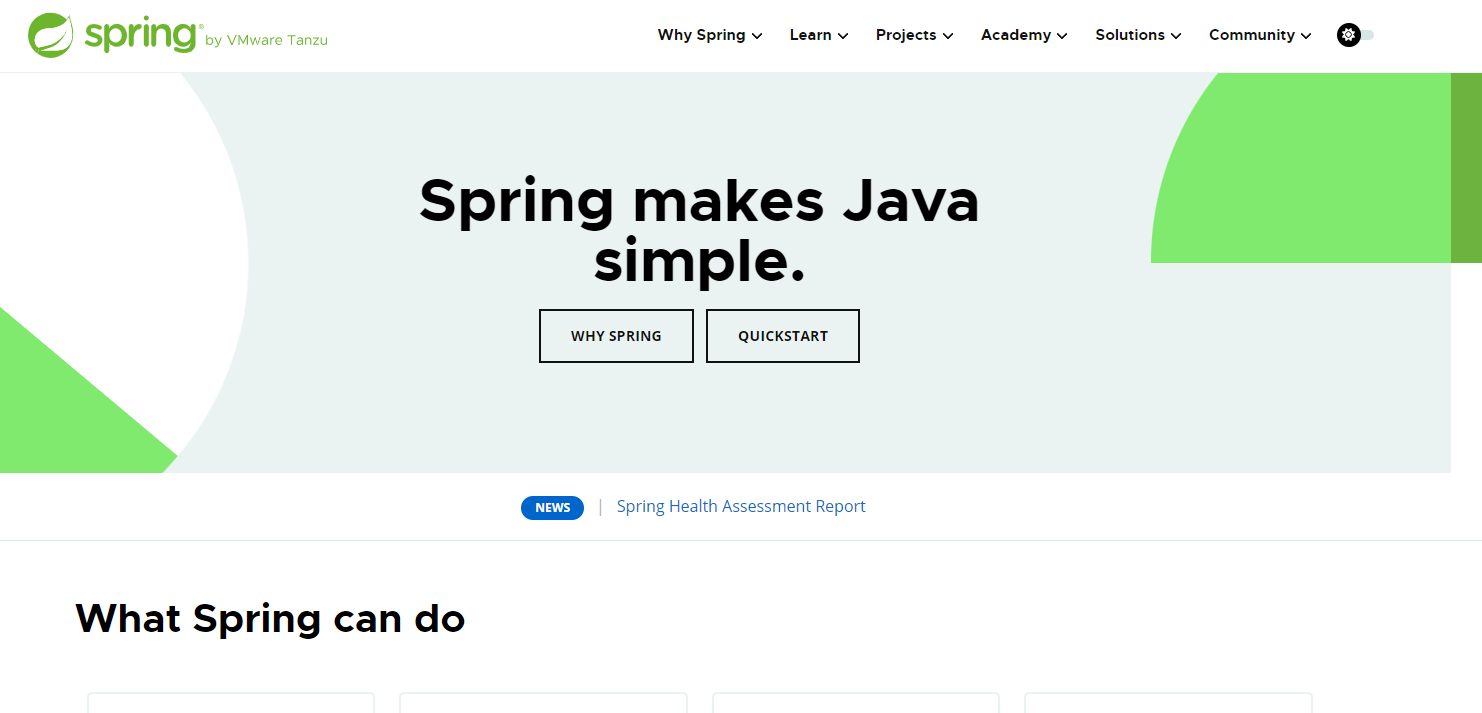Open the Learn menu
Screen dimensions: 1482x713
click(819, 35)
